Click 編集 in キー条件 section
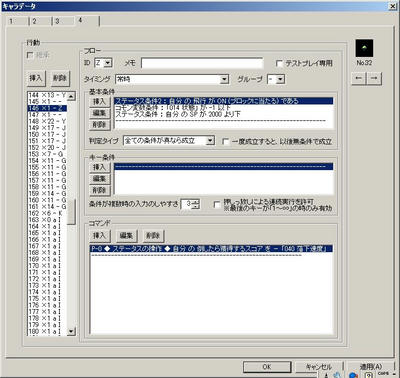400x378 pixels. tap(99, 179)
